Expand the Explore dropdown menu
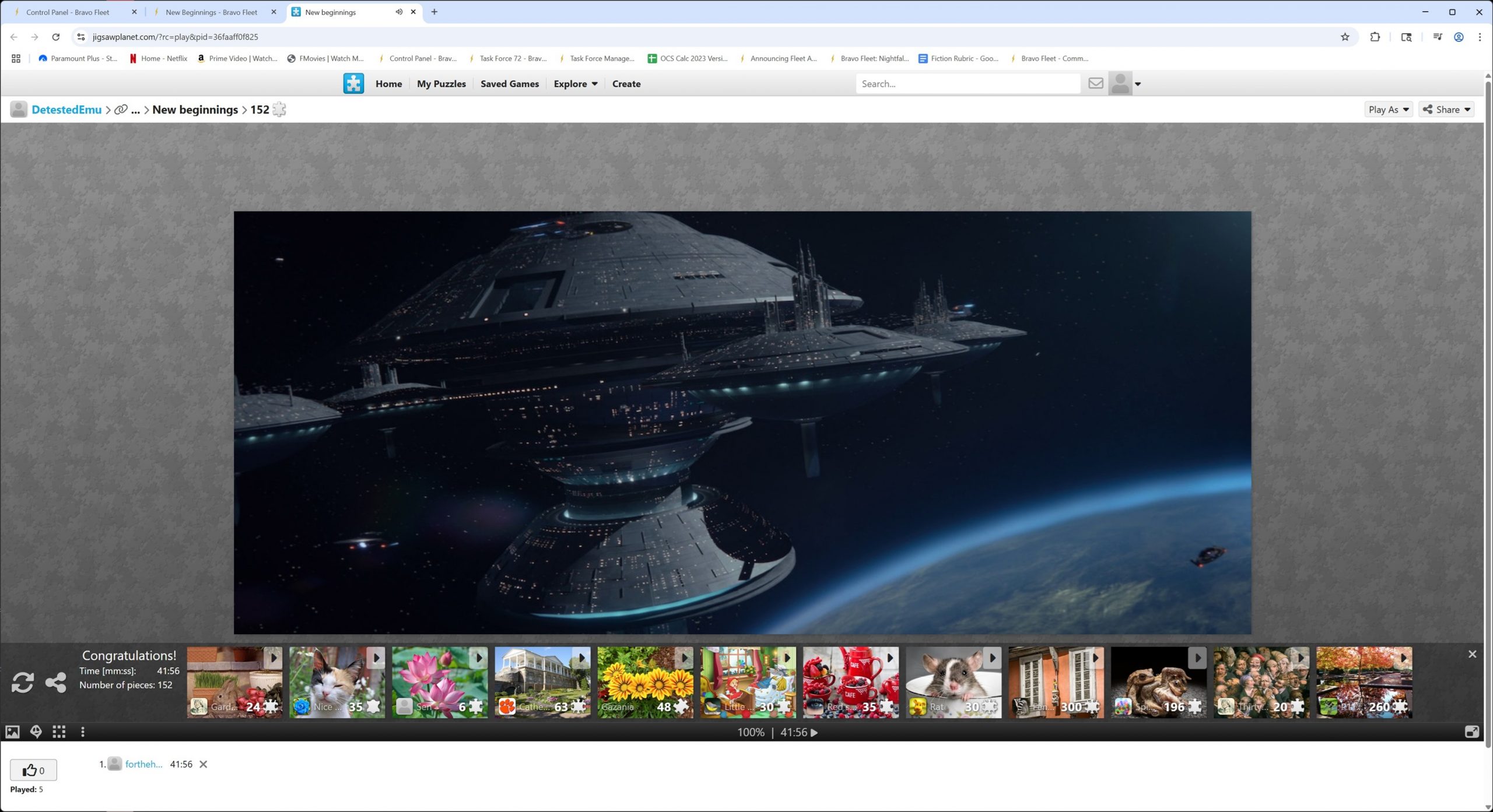Viewport: 1493px width, 812px height. (575, 83)
